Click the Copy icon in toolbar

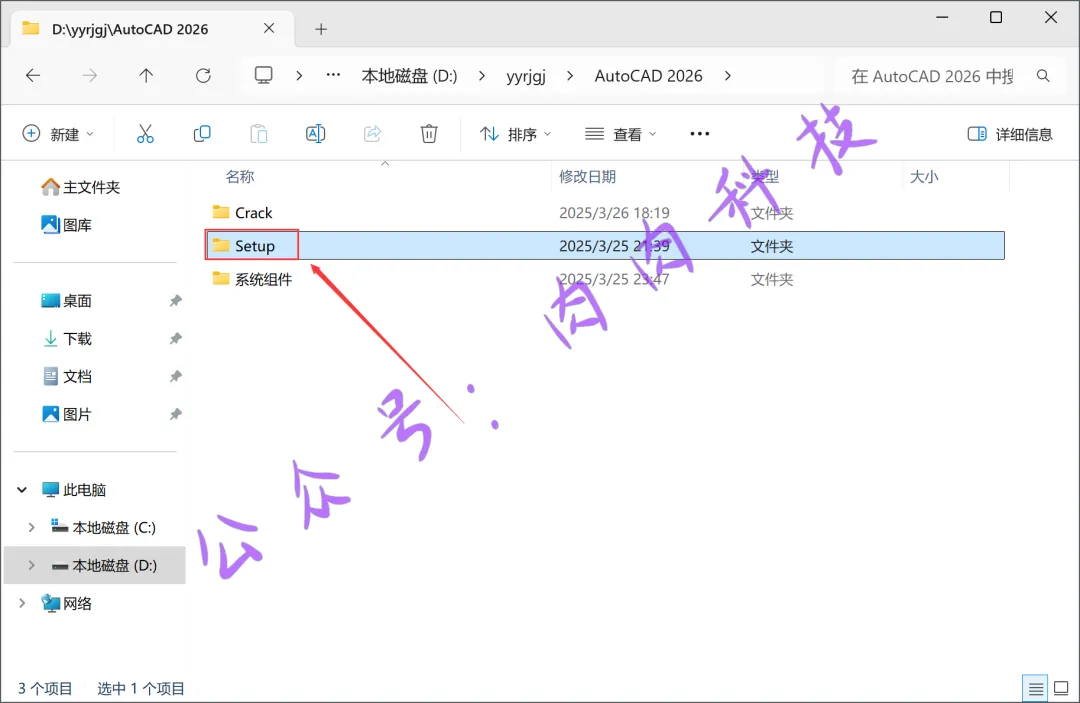tap(202, 134)
